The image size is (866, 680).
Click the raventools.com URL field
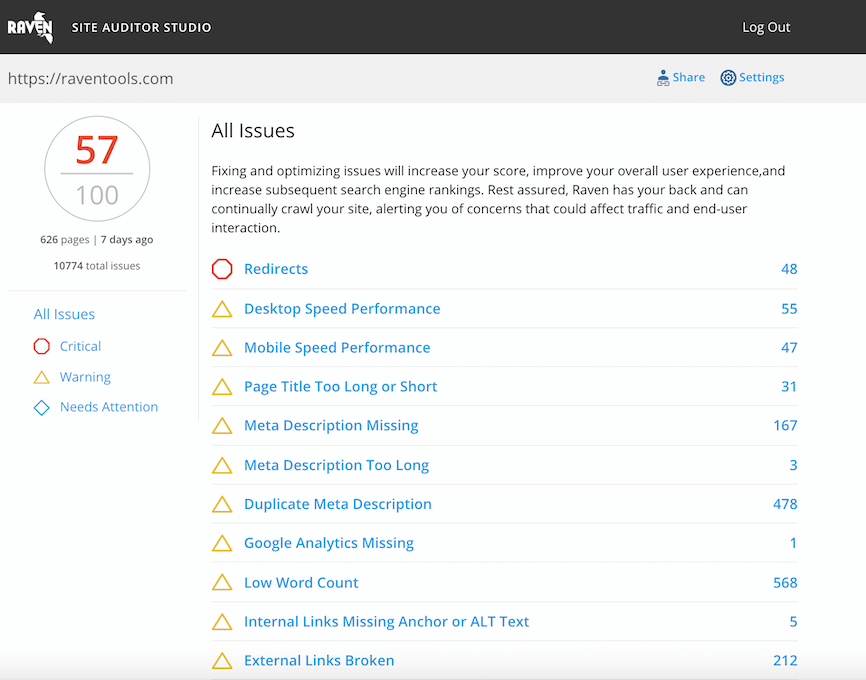(x=91, y=78)
